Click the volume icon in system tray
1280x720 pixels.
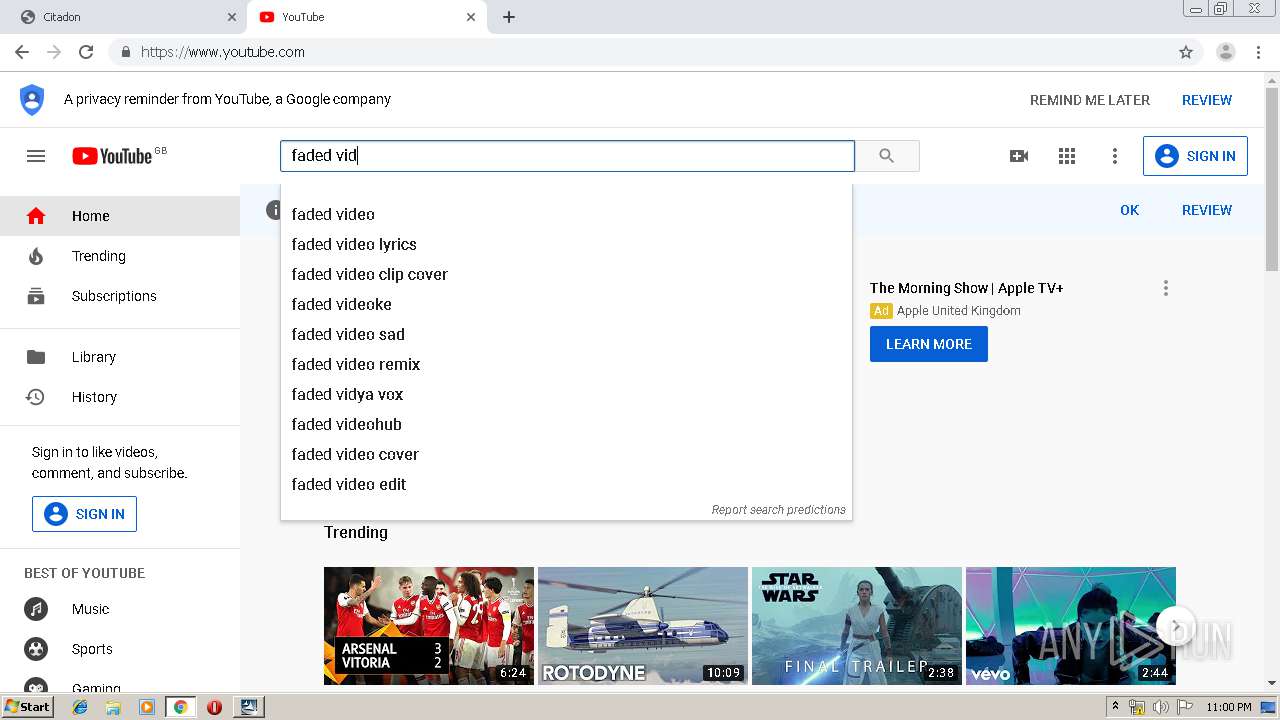[1160, 707]
